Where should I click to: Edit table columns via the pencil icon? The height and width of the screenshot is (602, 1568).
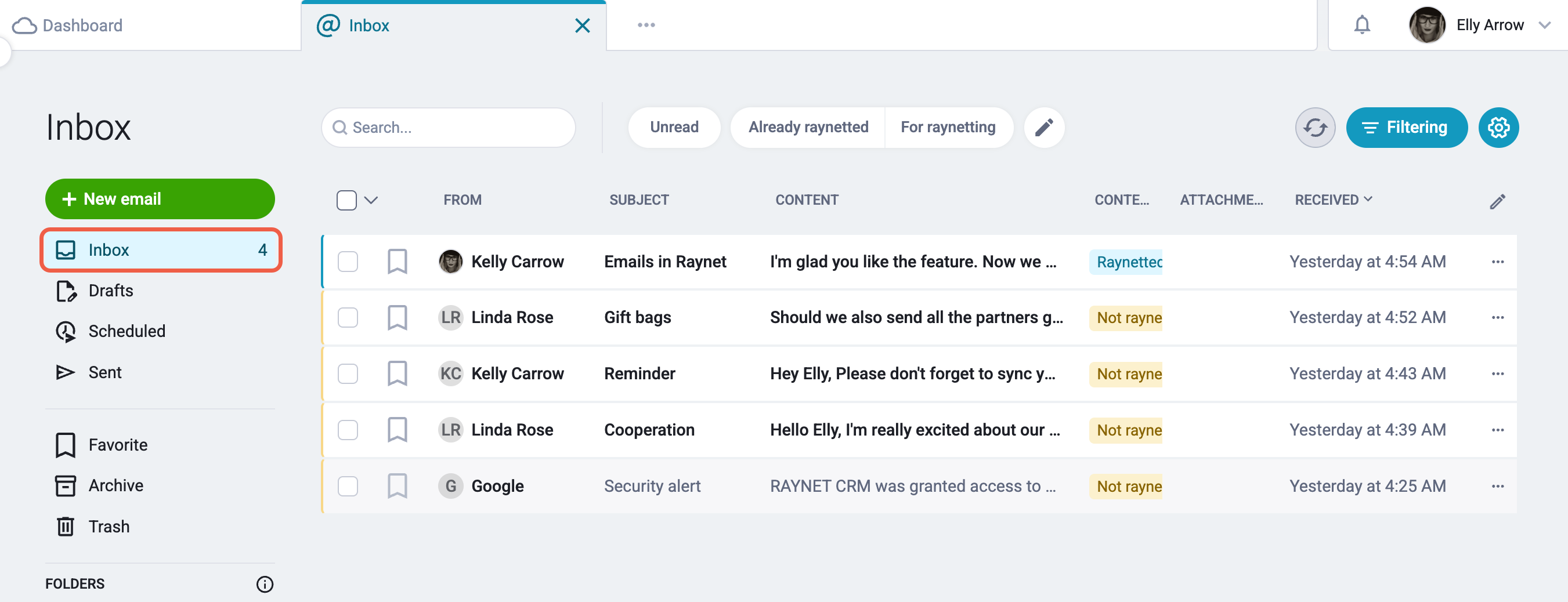1497,201
